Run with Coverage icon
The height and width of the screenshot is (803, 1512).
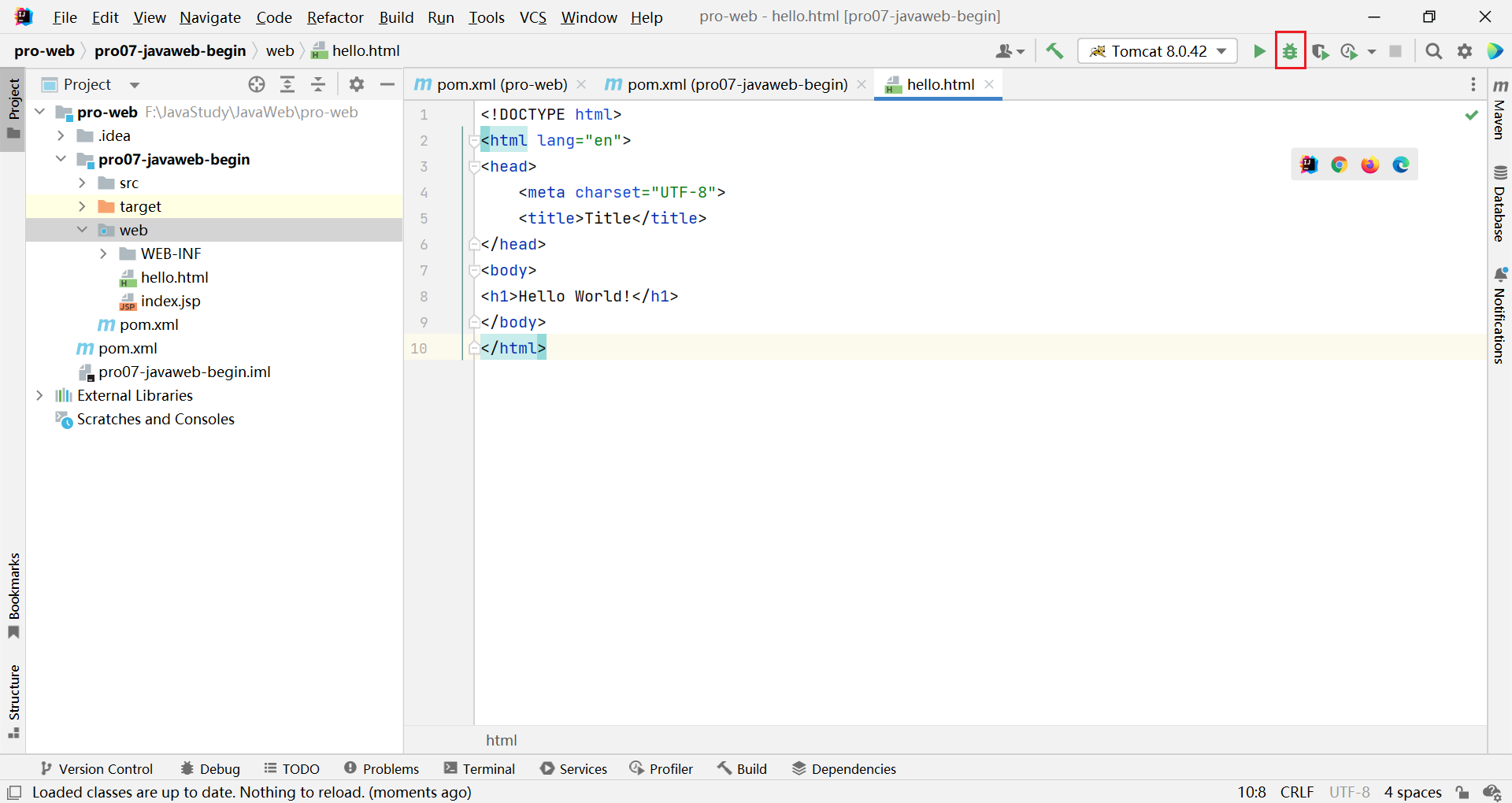(1321, 51)
